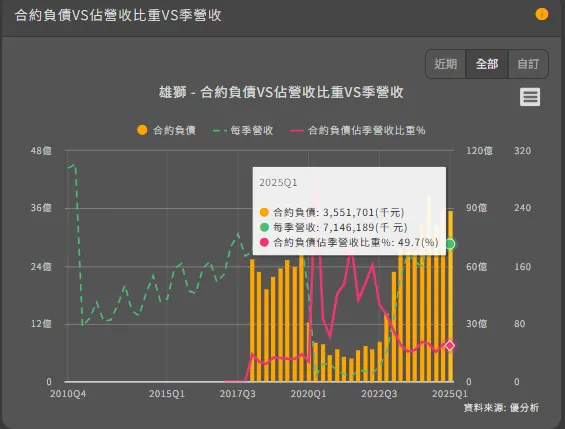Click the 160 percentage axis label
This screenshot has height=429, width=565.
click(x=522, y=267)
